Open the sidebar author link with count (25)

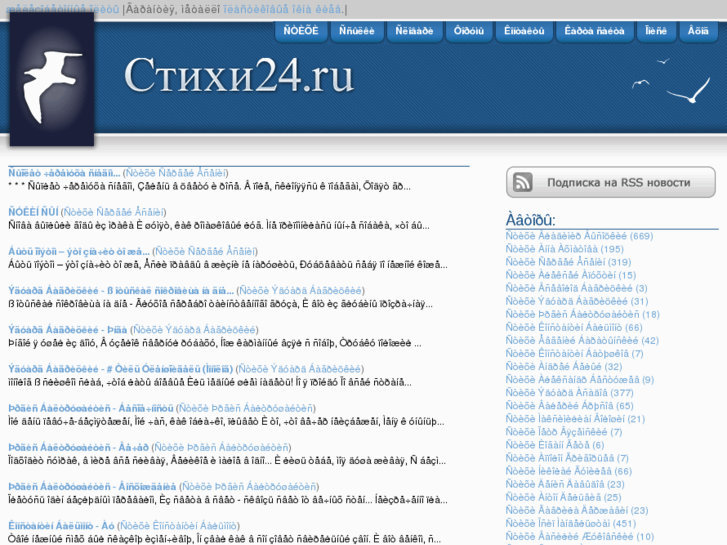coord(563,497)
